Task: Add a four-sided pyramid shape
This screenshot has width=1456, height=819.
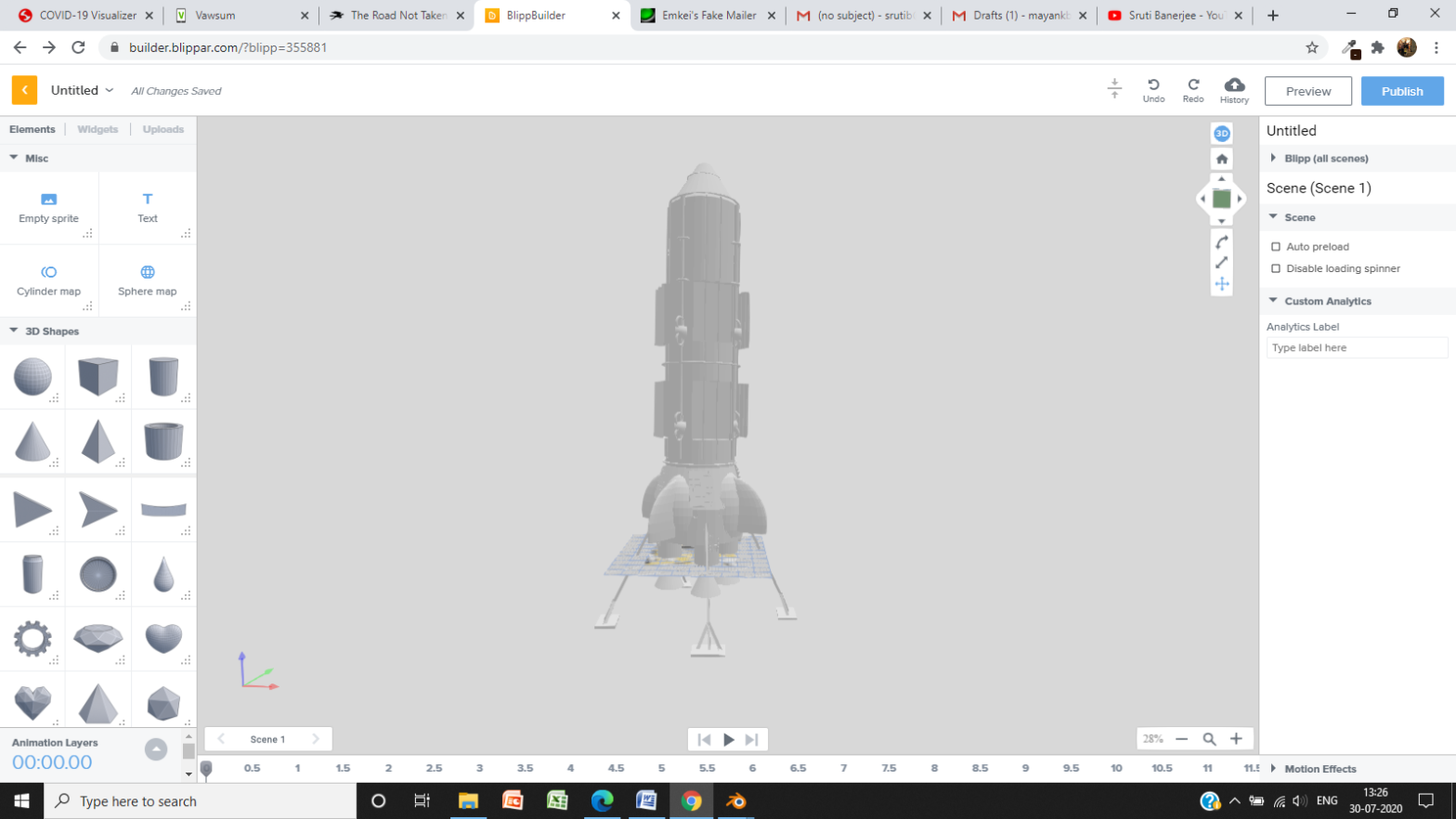Action: pyautogui.click(x=98, y=442)
